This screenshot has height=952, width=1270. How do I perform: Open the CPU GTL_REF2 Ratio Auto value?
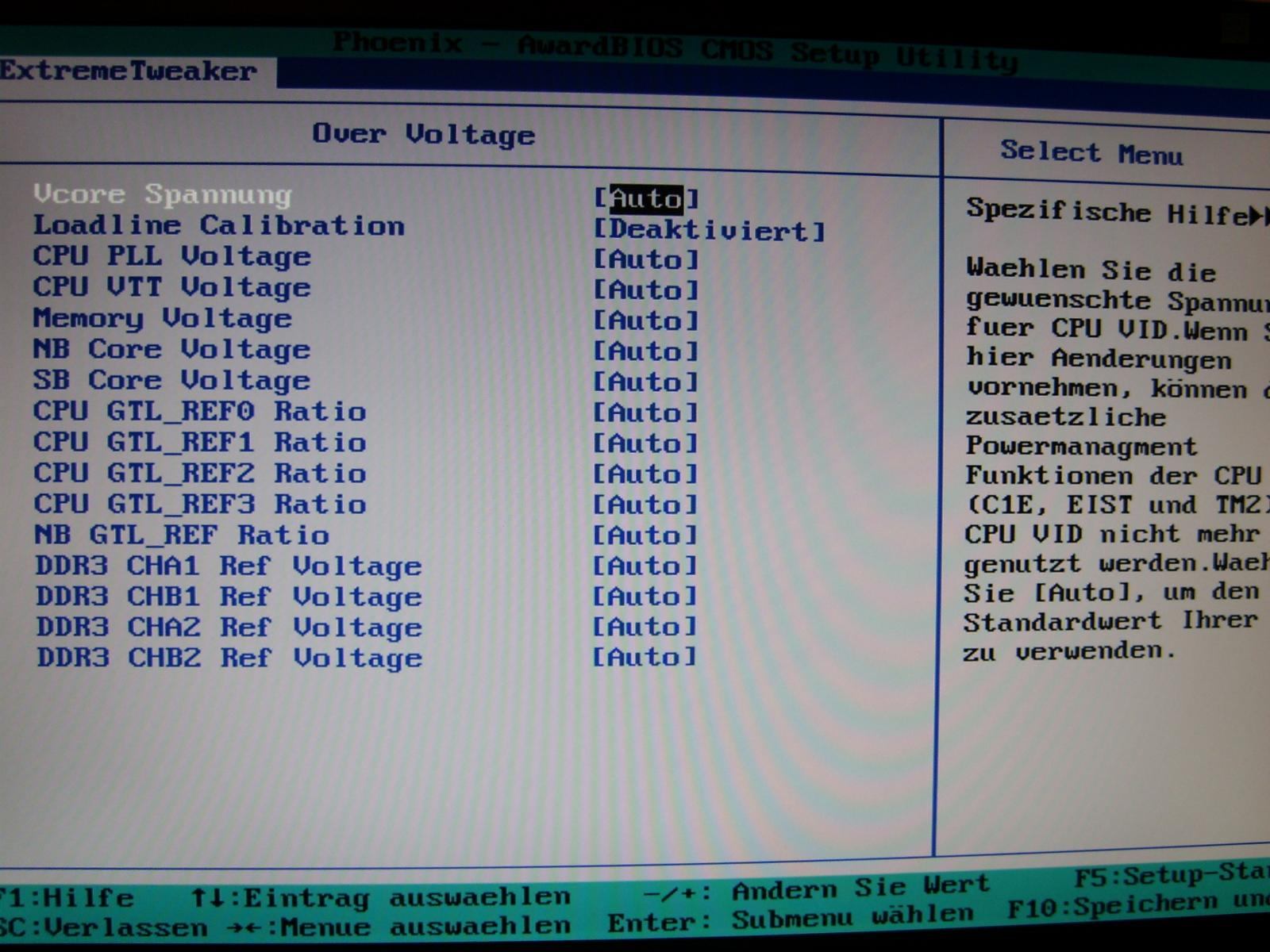pos(646,474)
